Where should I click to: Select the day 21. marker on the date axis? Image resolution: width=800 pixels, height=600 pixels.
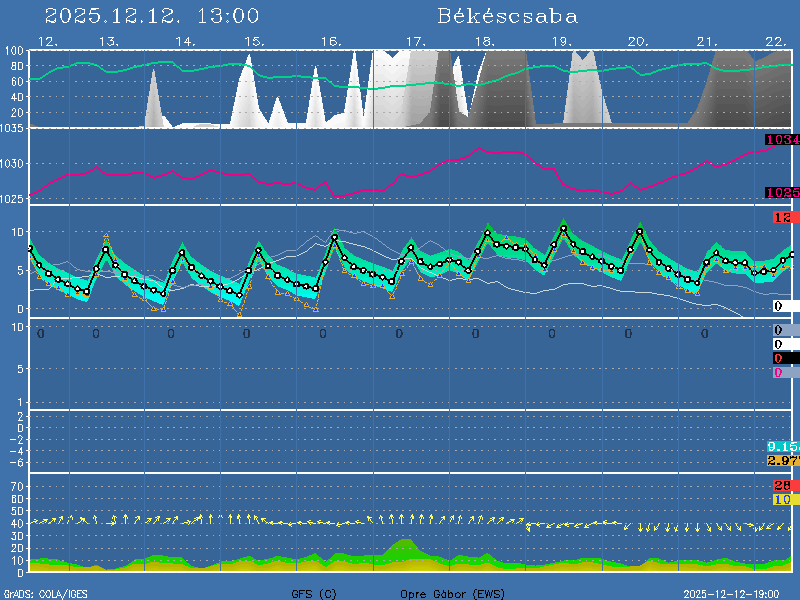pos(707,41)
